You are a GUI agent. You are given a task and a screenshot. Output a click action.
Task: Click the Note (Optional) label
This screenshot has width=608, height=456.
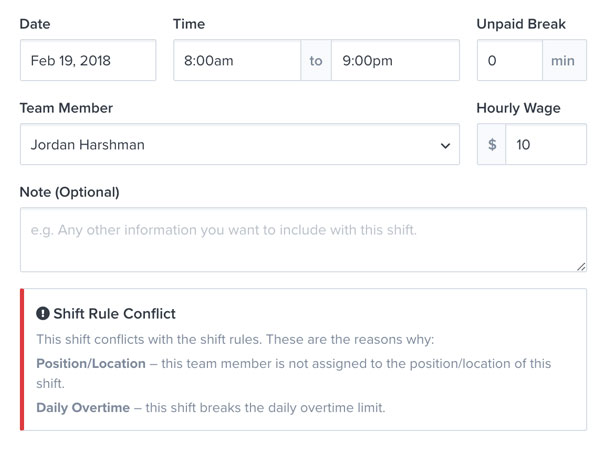[69, 192]
